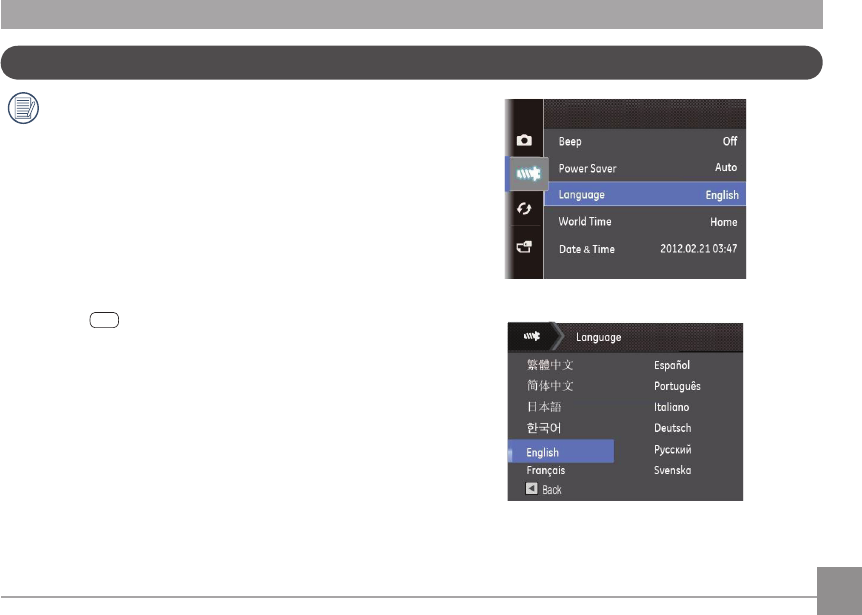Choose 繁體中文 language option

pyautogui.click(x=550, y=365)
